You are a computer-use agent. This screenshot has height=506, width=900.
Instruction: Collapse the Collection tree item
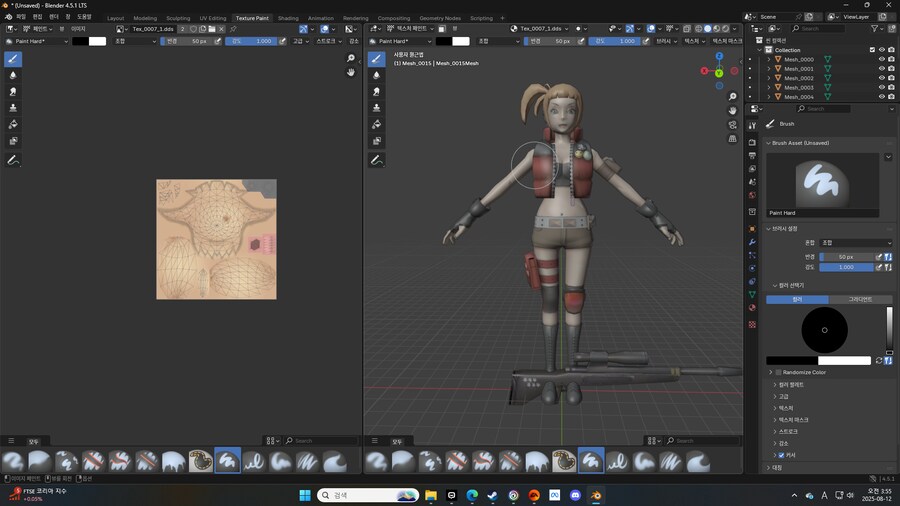(760, 50)
